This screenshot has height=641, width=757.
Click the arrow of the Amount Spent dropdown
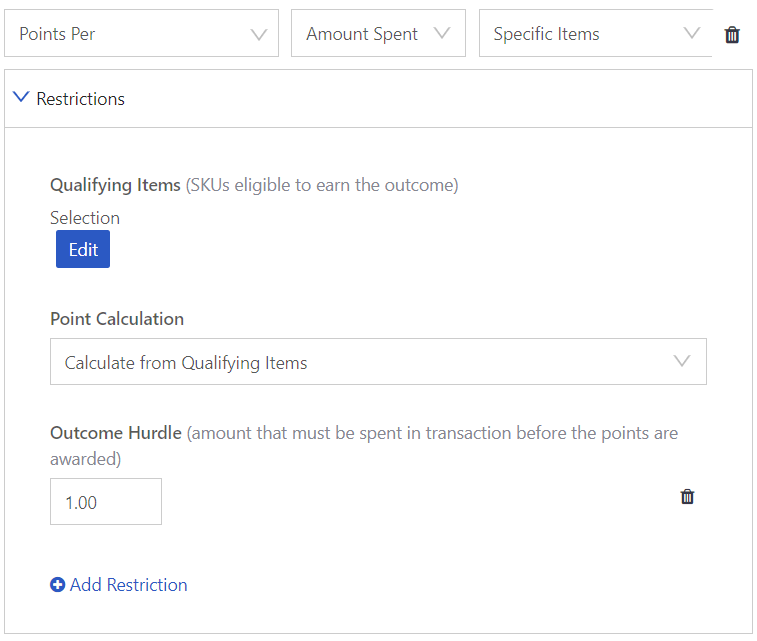[442, 33]
